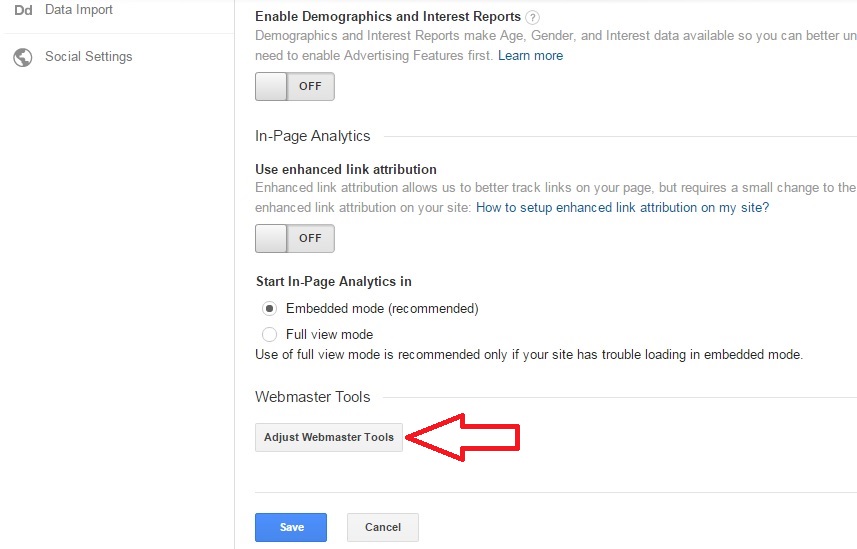Click the "Use enhanced link attribution" heading

[346, 169]
